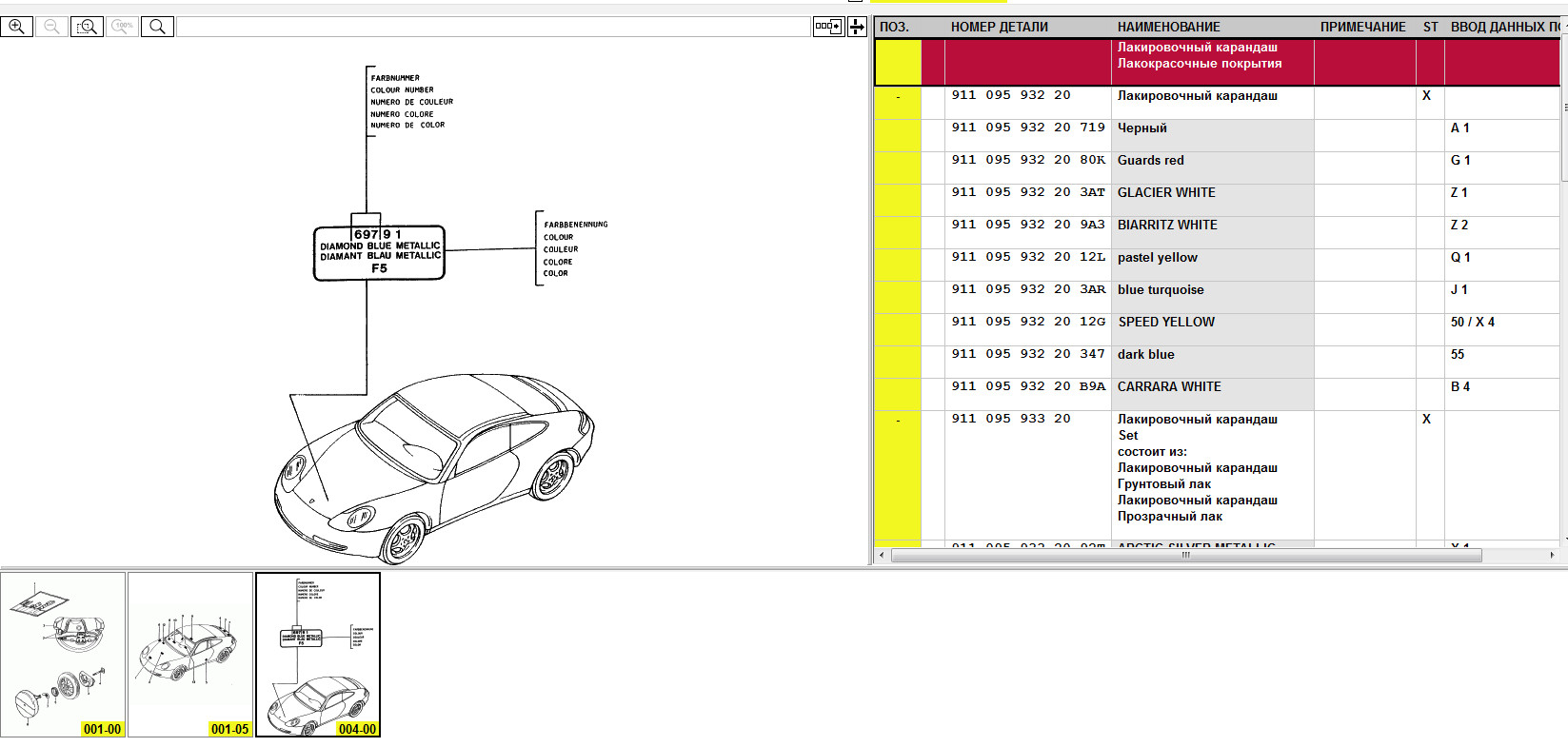Select part number 911 095 932 20 3AR
The width and height of the screenshot is (1568, 747).
pos(1028,289)
